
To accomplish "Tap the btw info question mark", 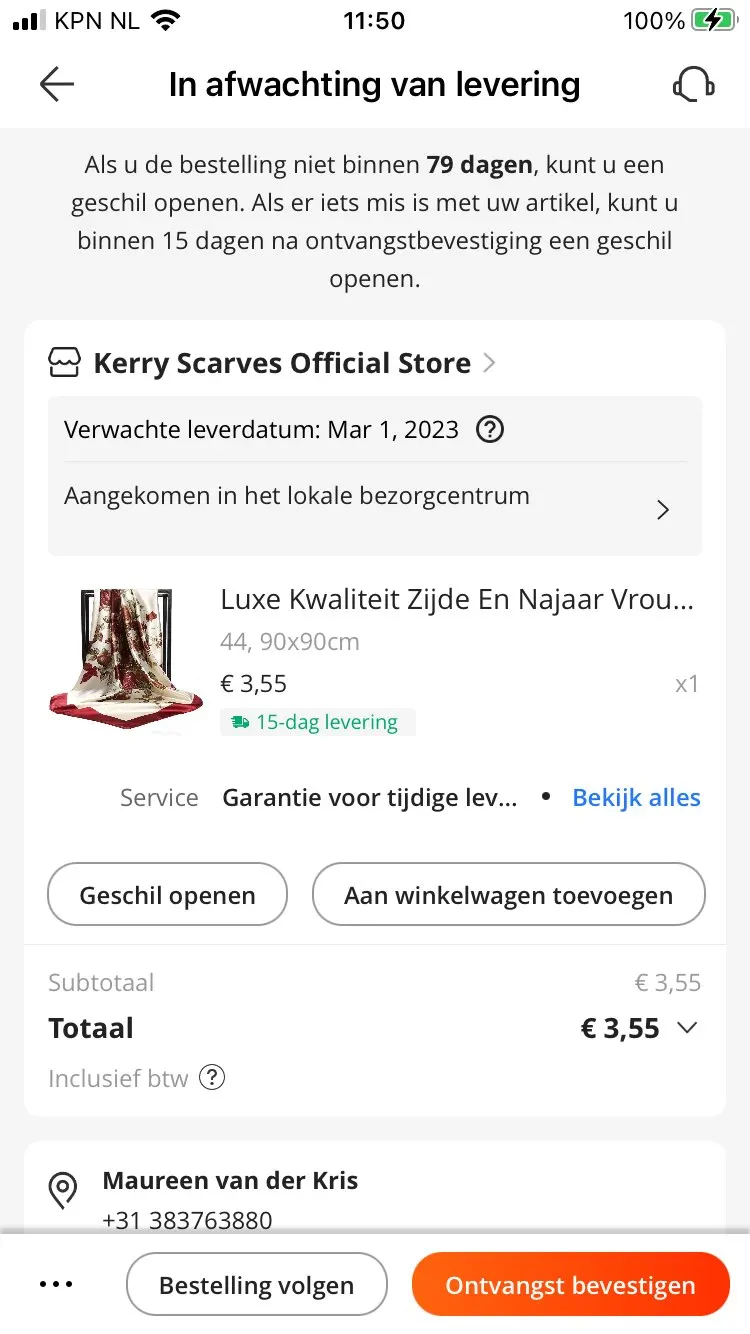I will 212,1078.
